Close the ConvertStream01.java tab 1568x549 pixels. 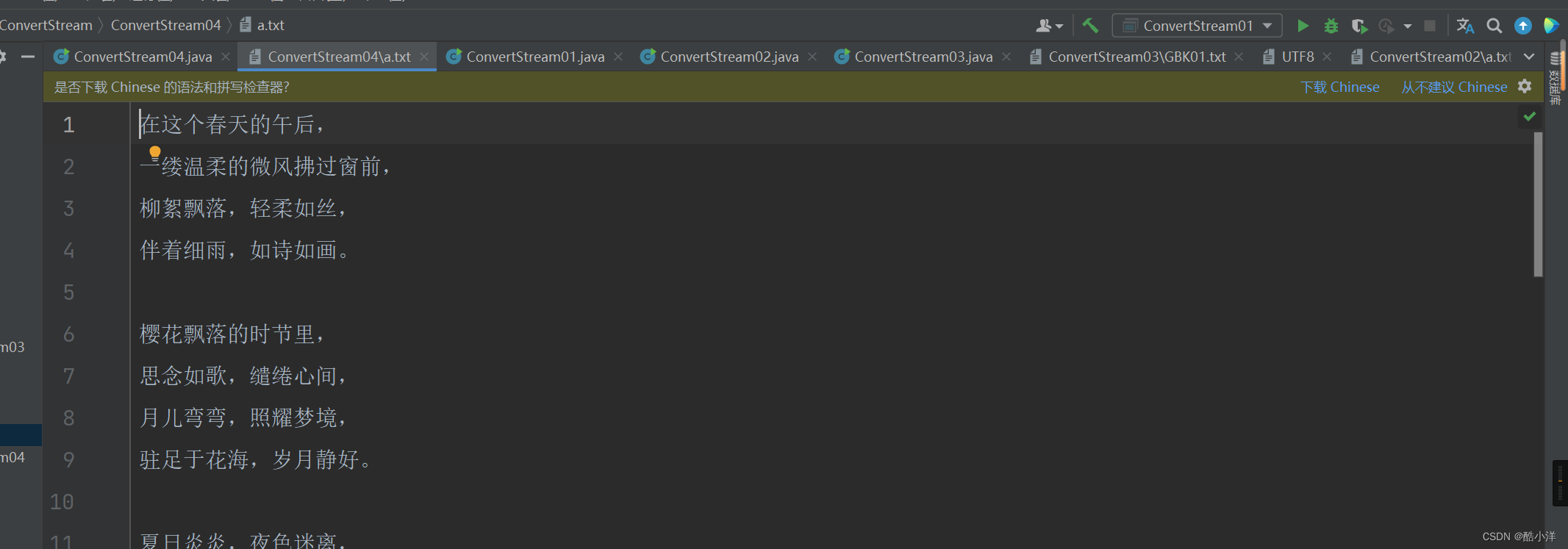618,57
